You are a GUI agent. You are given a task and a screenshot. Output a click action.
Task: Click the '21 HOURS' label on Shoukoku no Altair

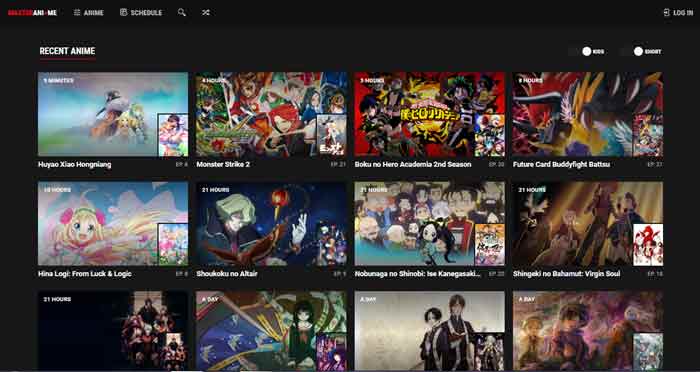pos(216,190)
